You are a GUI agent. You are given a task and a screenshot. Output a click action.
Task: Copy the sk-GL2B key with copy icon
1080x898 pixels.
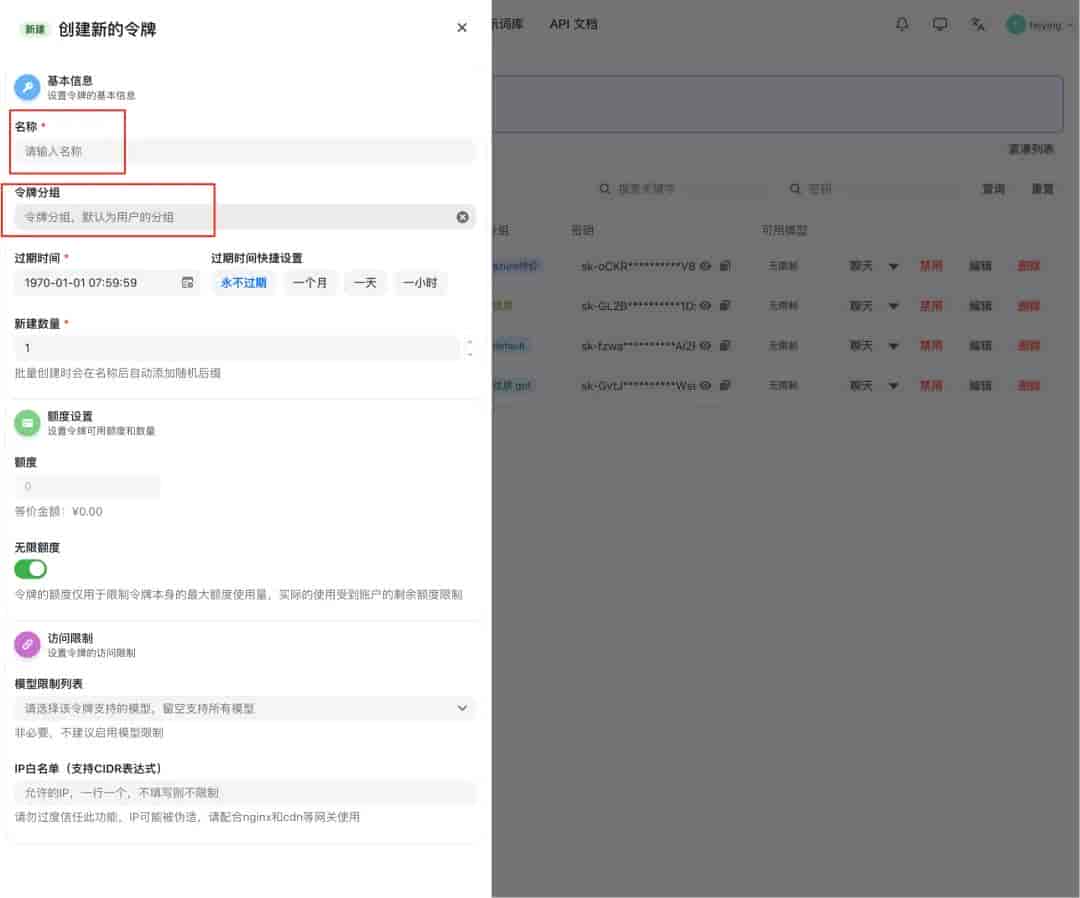pyautogui.click(x=725, y=306)
